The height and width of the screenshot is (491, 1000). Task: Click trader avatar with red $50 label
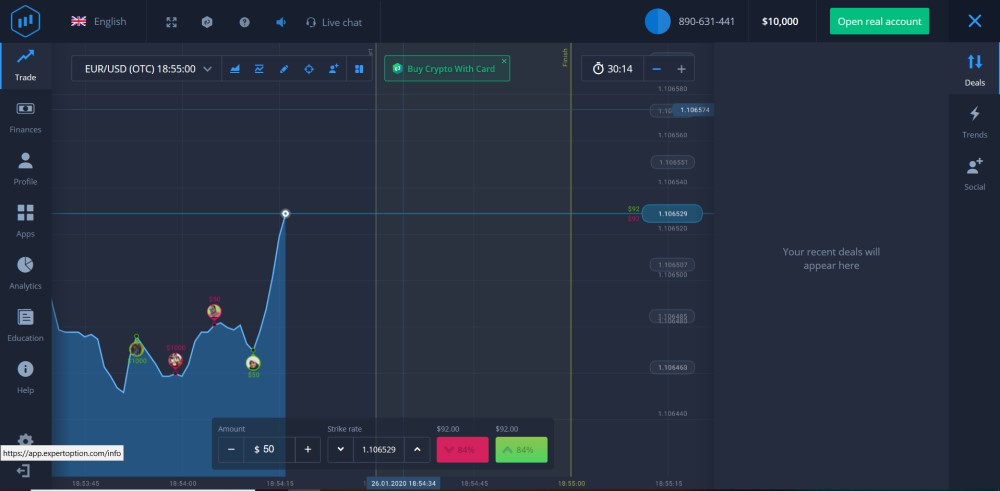tap(214, 311)
